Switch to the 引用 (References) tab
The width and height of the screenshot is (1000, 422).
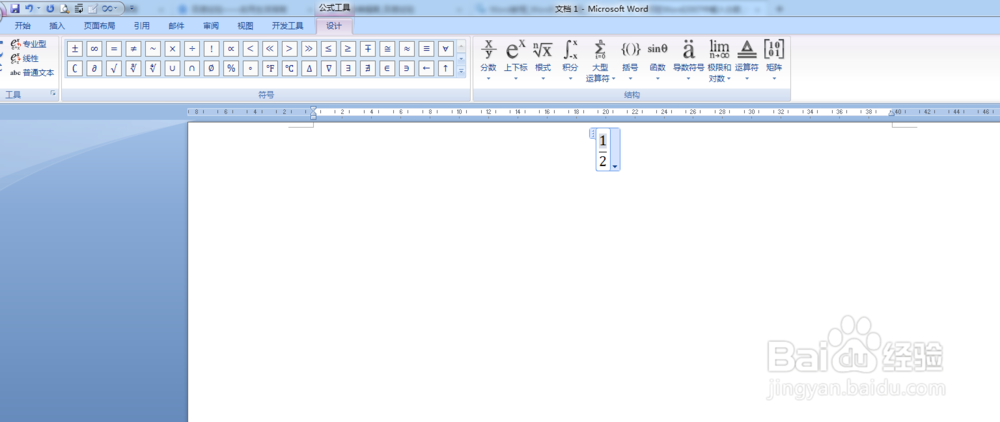[142, 26]
